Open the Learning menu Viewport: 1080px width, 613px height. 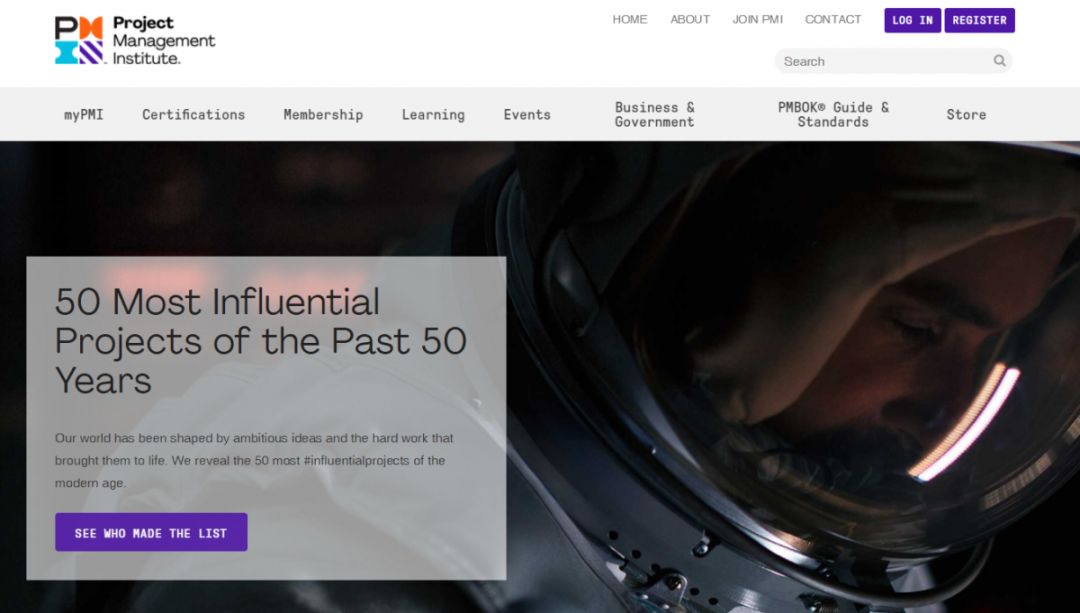tap(433, 114)
